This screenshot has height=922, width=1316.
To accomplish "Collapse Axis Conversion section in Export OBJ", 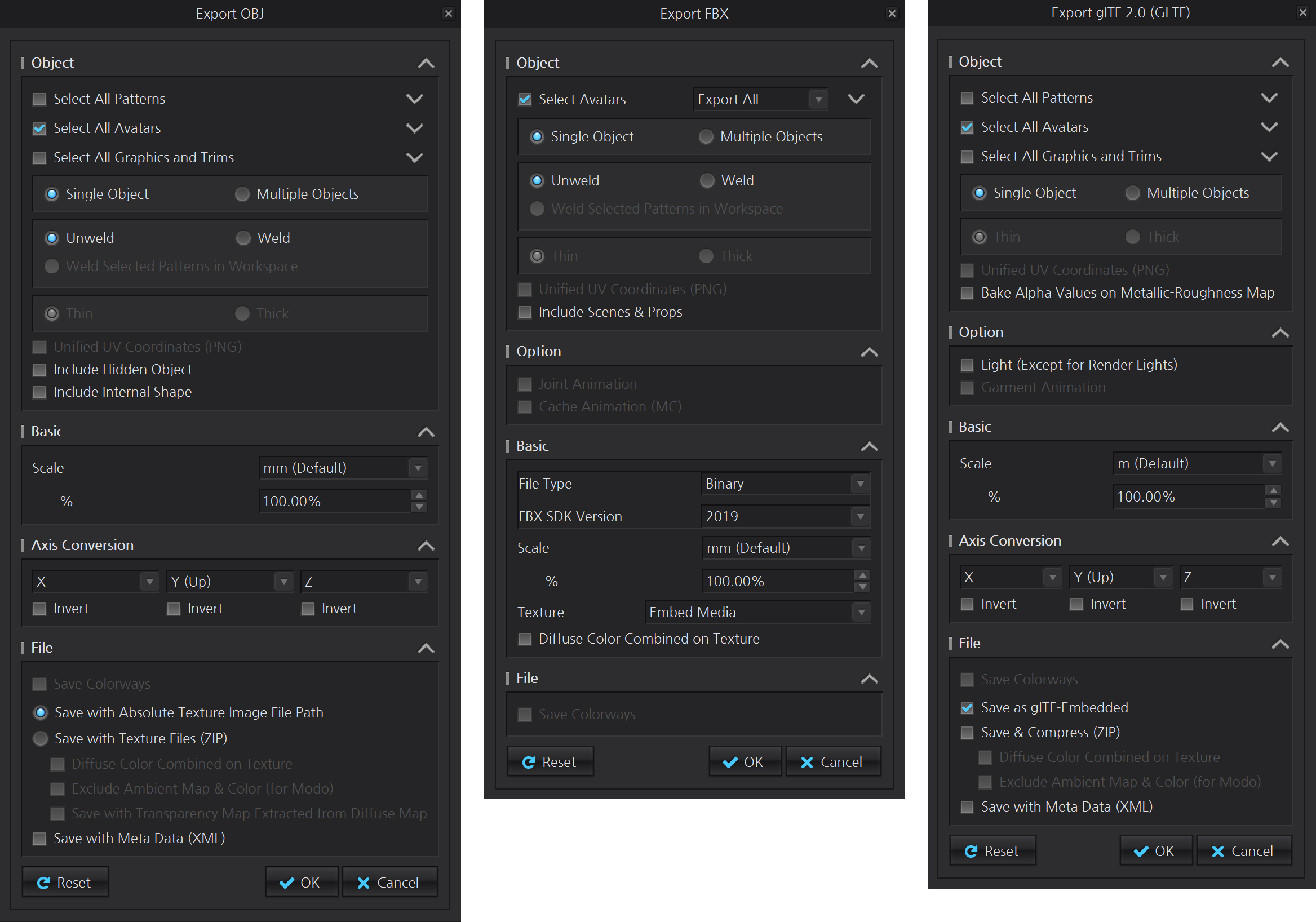I will pyautogui.click(x=426, y=546).
